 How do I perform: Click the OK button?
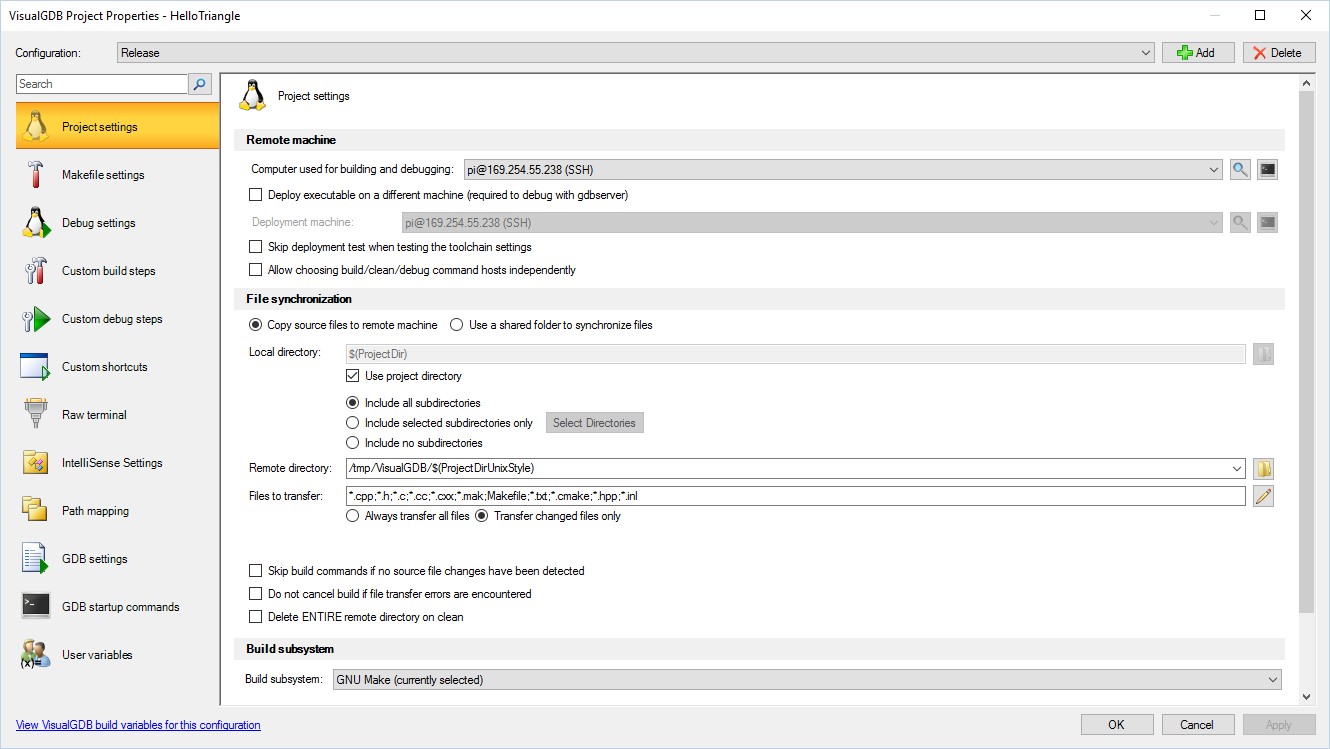tap(1116, 725)
